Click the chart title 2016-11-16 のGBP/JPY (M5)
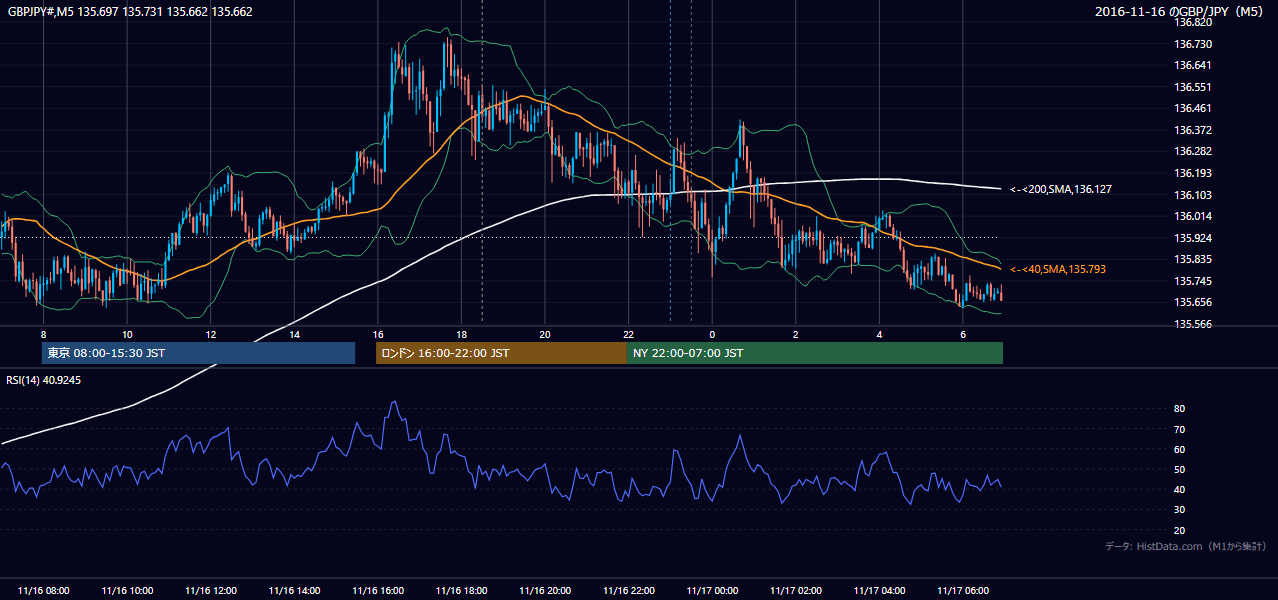The image size is (1278, 600). click(x=1180, y=12)
